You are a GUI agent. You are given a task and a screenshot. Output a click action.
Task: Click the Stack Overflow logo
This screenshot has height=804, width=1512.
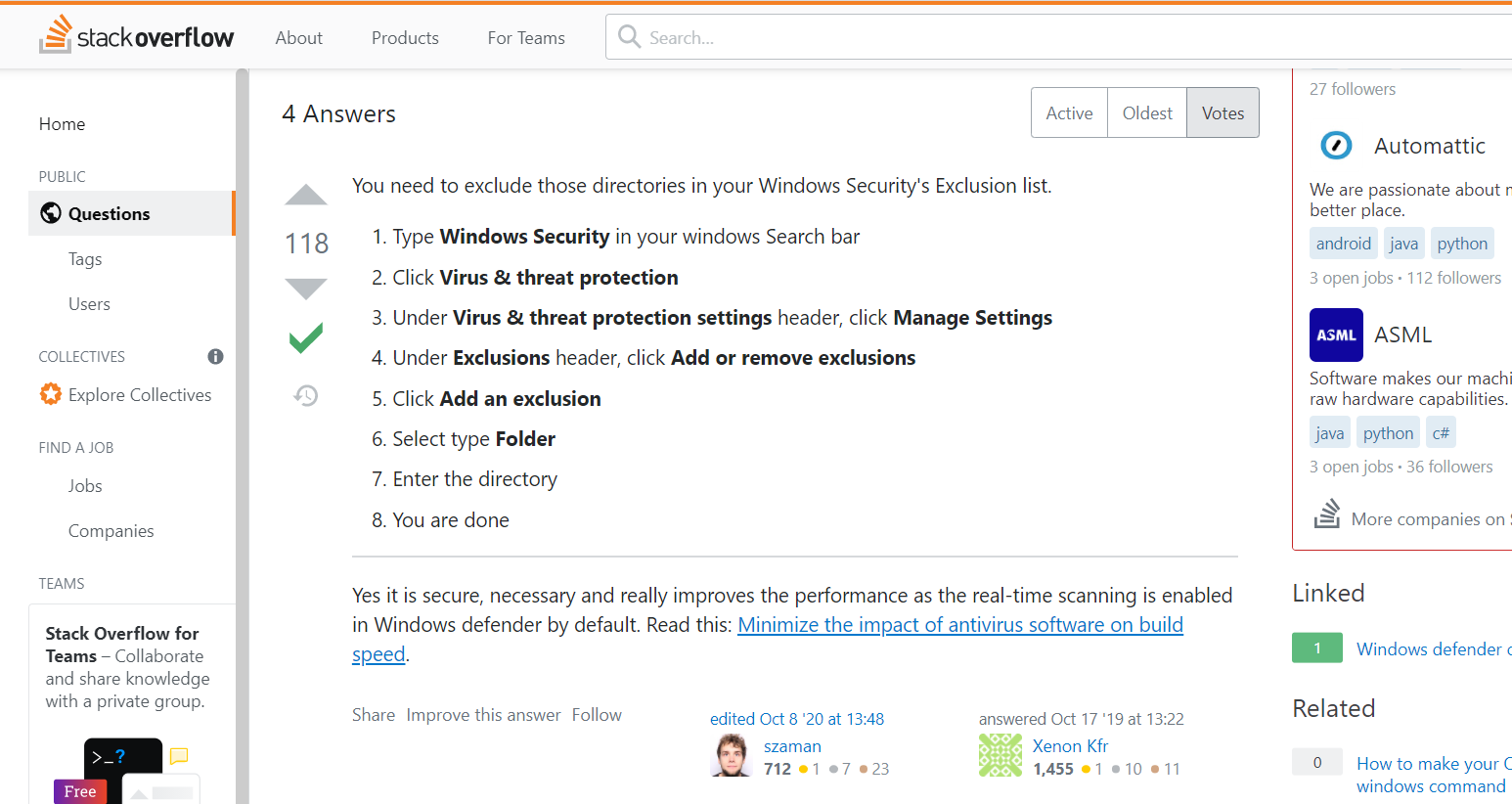pyautogui.click(x=137, y=36)
